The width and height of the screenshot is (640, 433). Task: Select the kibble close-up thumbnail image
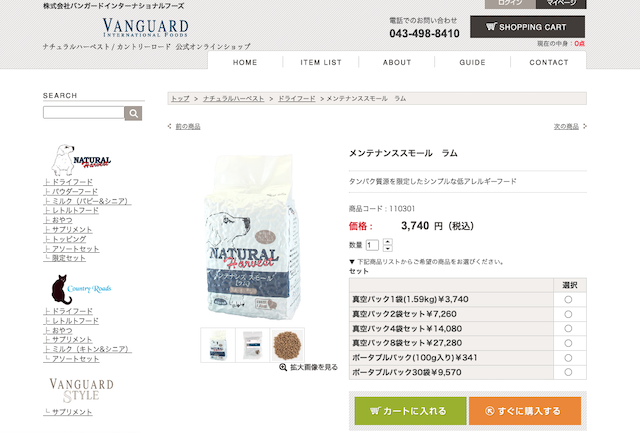click(287, 345)
